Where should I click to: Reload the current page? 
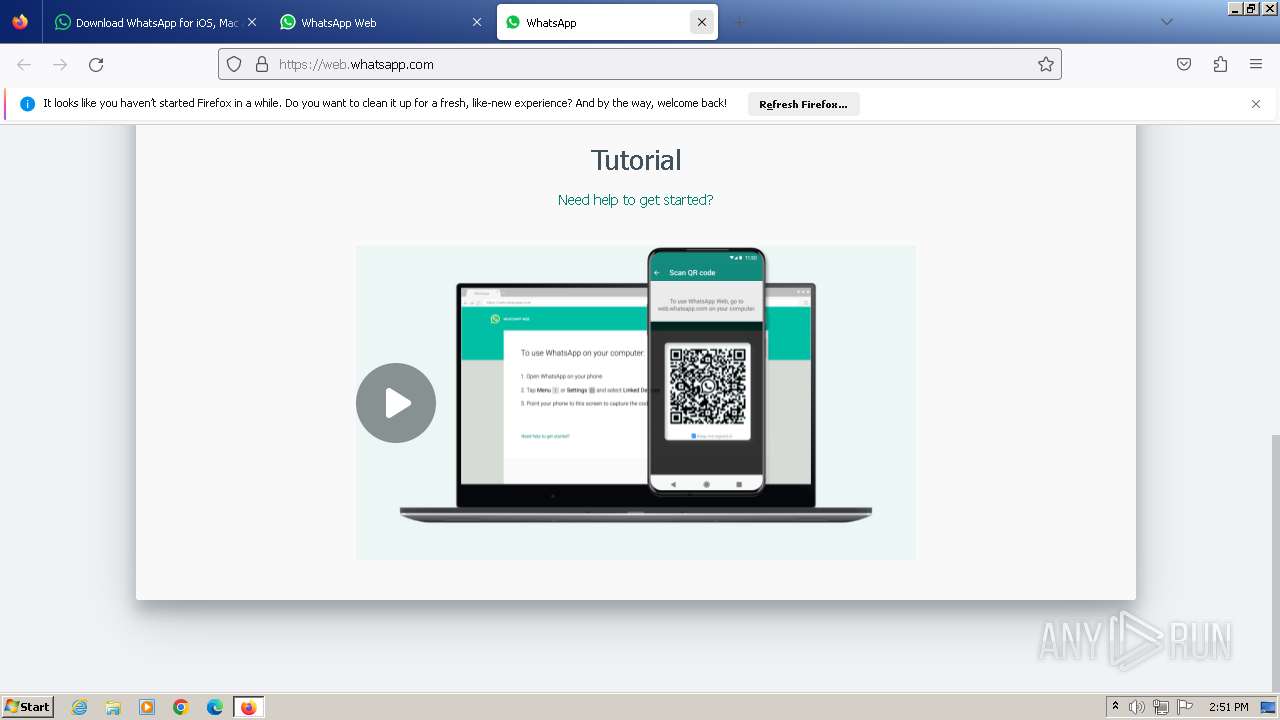(96, 64)
